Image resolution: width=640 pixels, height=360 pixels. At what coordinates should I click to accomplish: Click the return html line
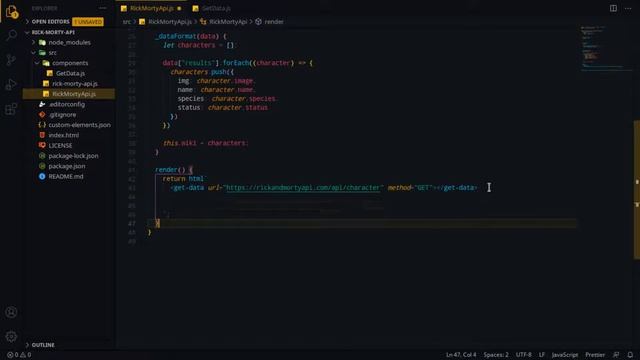tap(184, 179)
